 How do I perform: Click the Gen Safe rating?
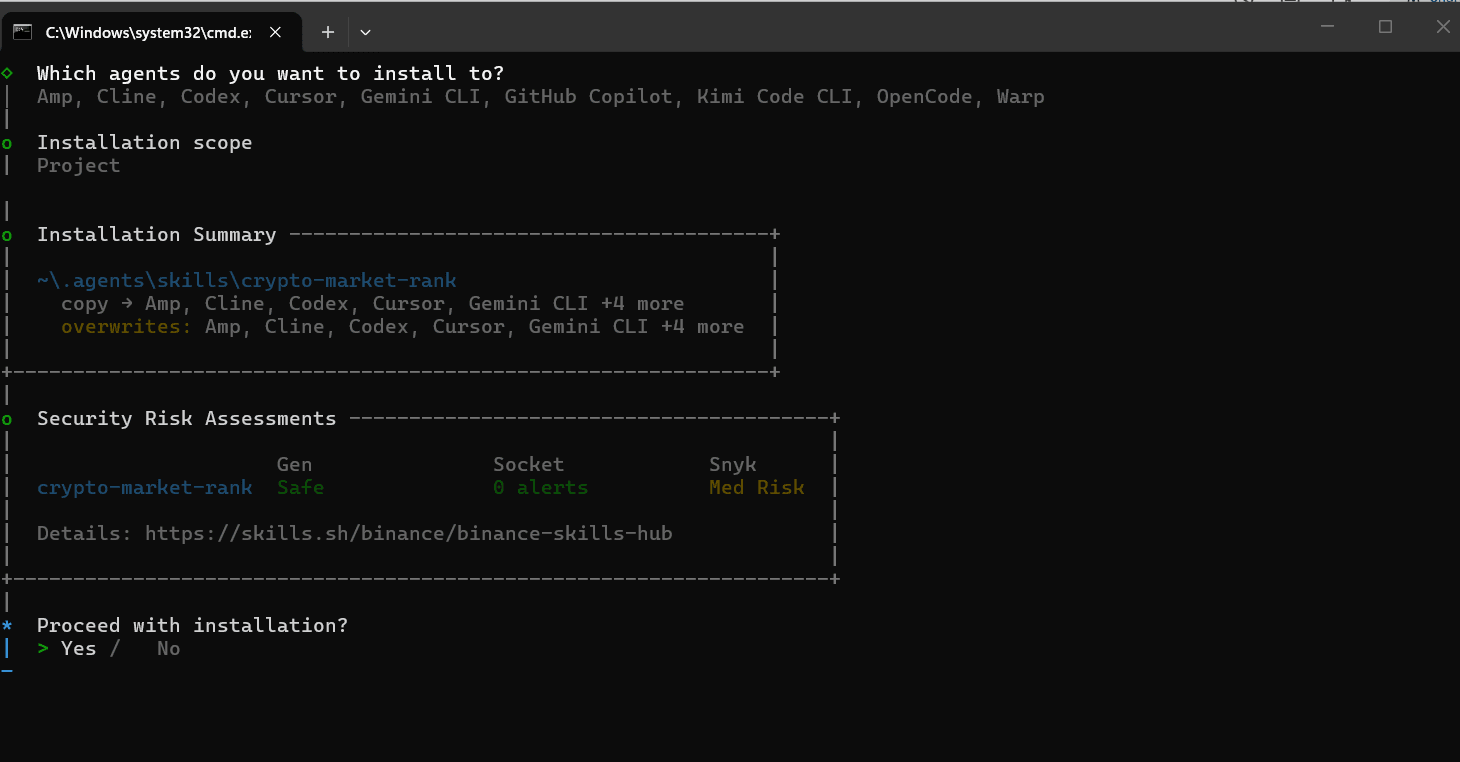pyautogui.click(x=300, y=488)
